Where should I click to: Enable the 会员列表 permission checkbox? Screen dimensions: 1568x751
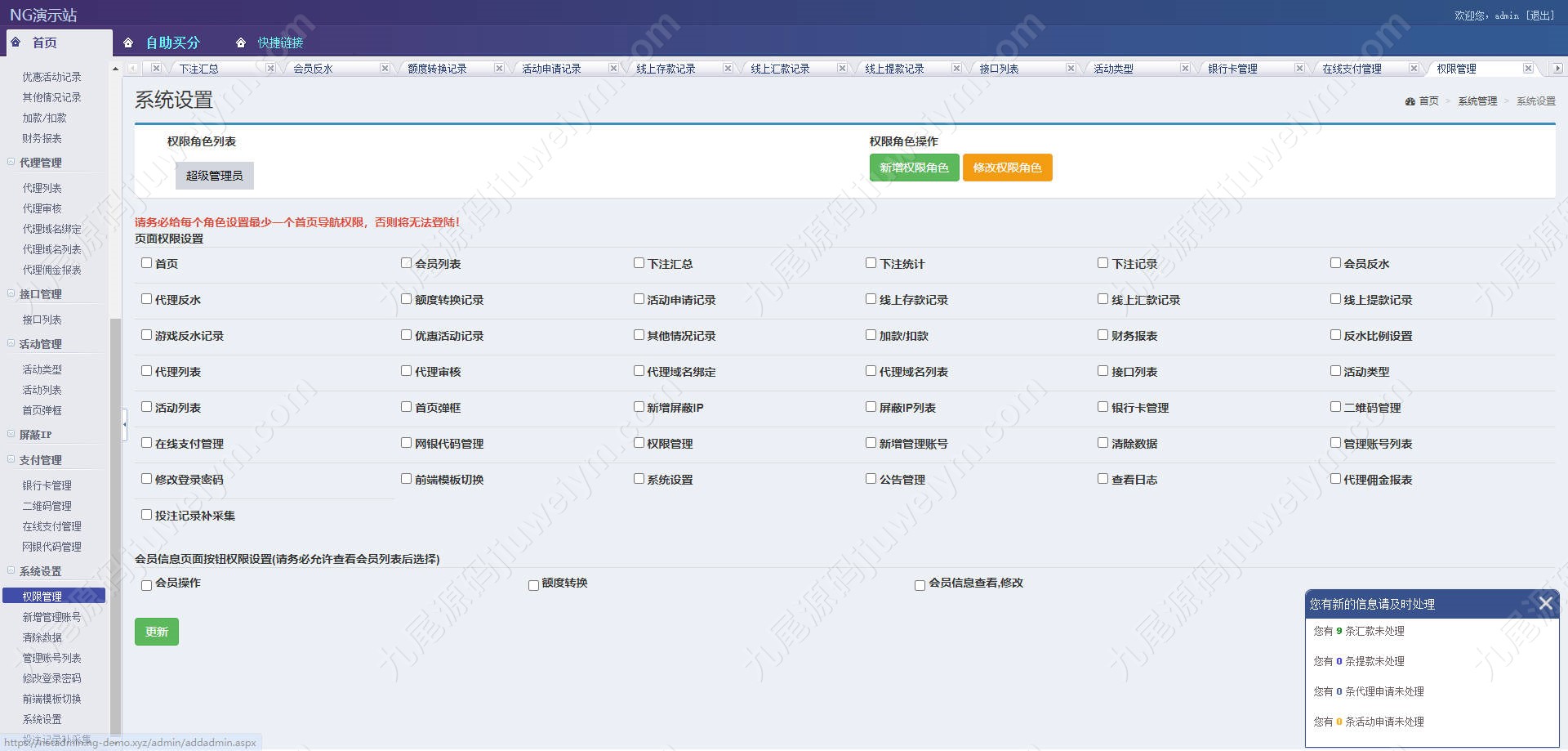(x=406, y=263)
